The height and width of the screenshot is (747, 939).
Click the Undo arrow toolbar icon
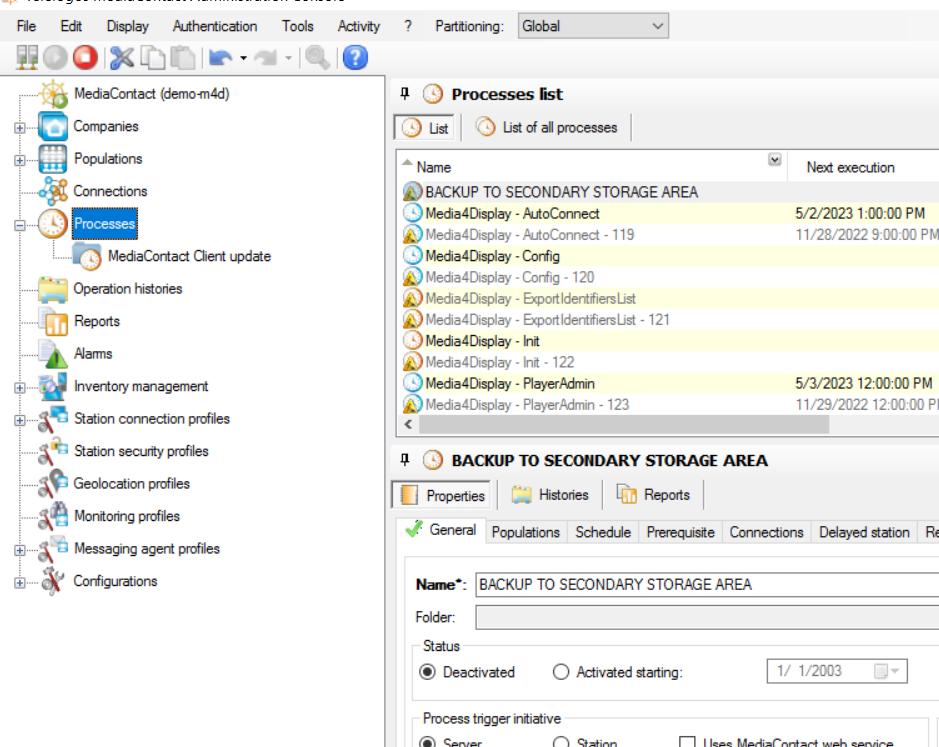pyautogui.click(x=220, y=58)
